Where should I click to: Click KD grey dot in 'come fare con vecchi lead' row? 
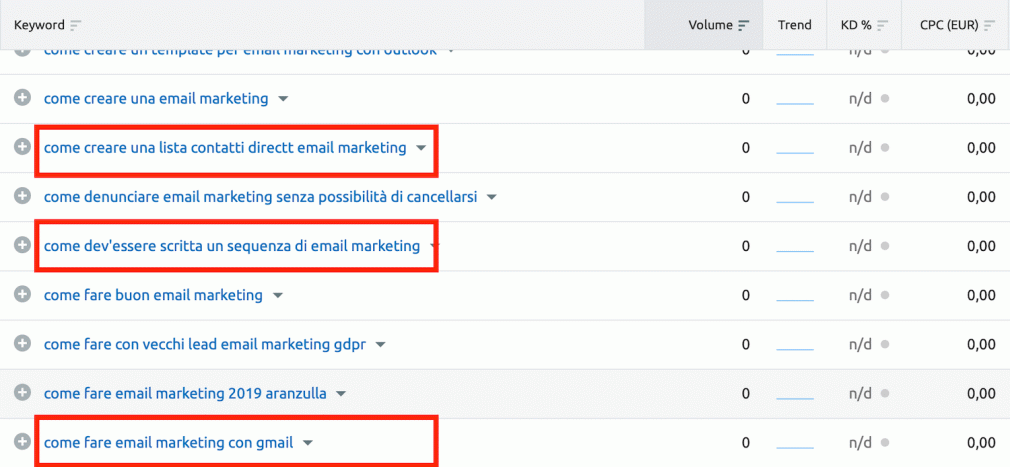[885, 345]
